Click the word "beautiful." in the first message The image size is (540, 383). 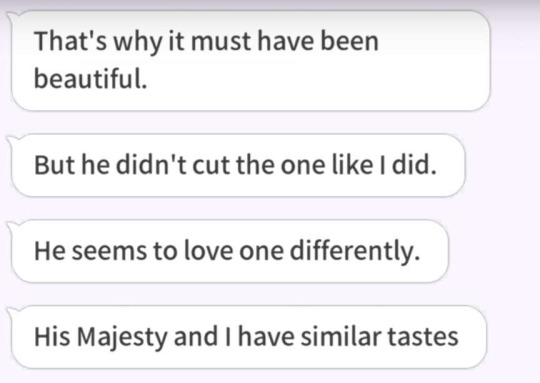pyautogui.click(x=91, y=79)
